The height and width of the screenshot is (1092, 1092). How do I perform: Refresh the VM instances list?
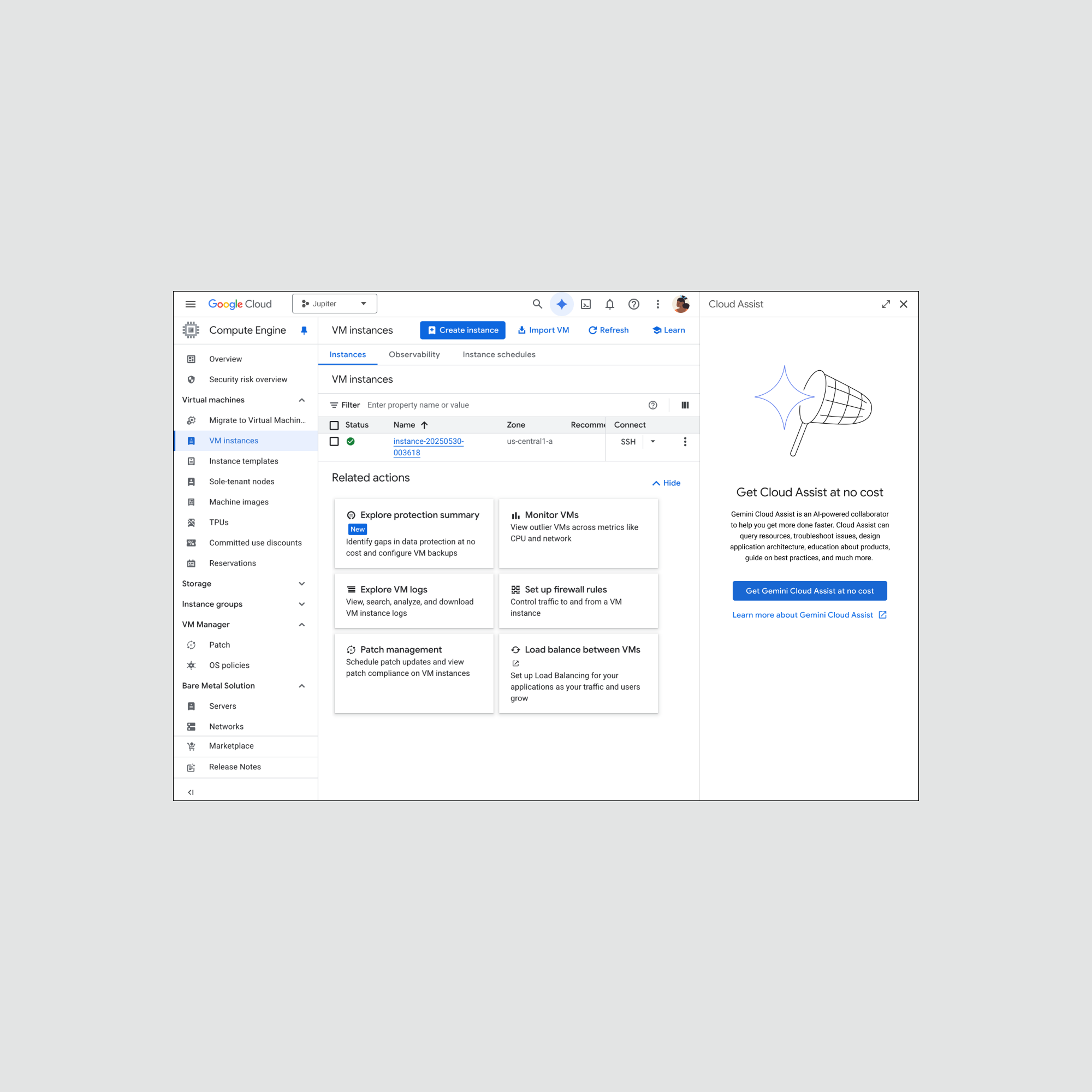point(608,330)
